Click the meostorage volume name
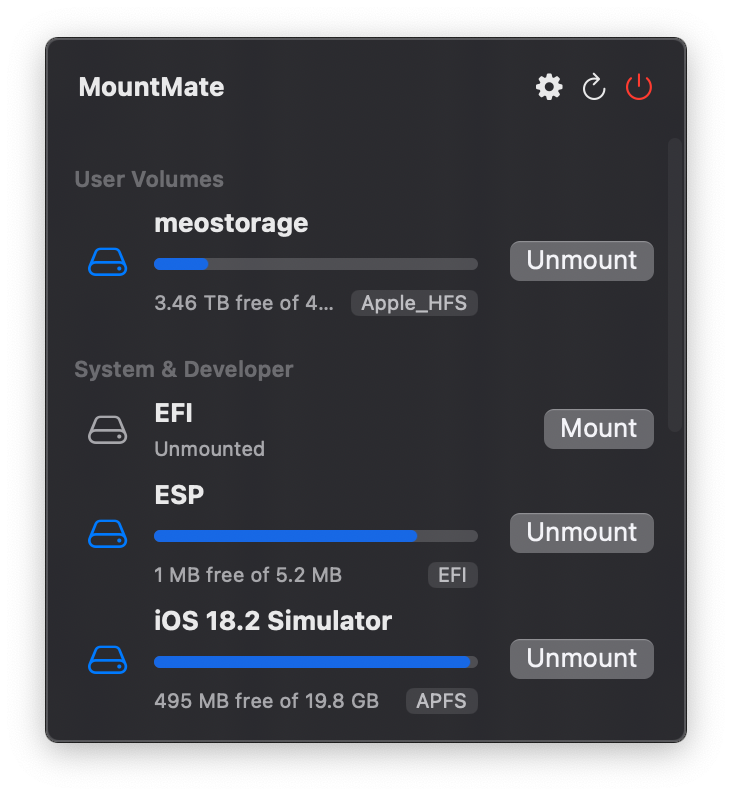 (231, 223)
